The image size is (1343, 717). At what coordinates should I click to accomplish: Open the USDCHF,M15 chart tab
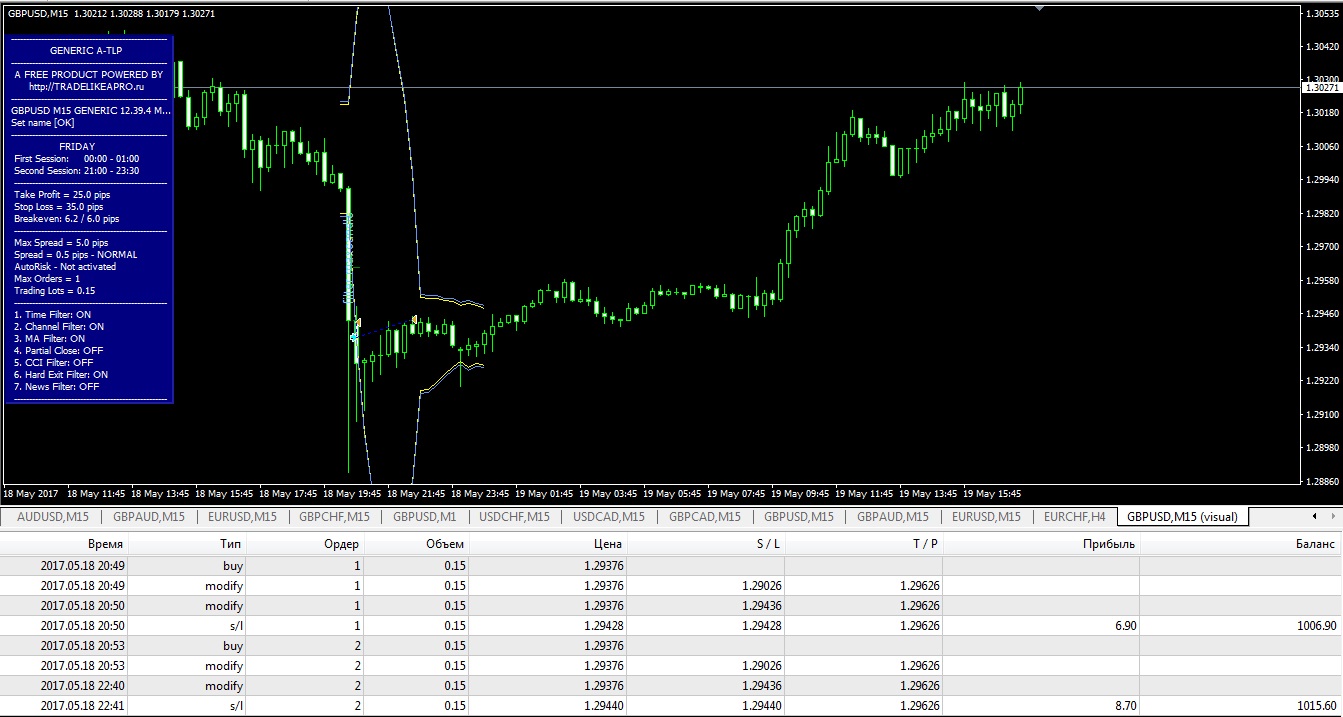pos(515,517)
